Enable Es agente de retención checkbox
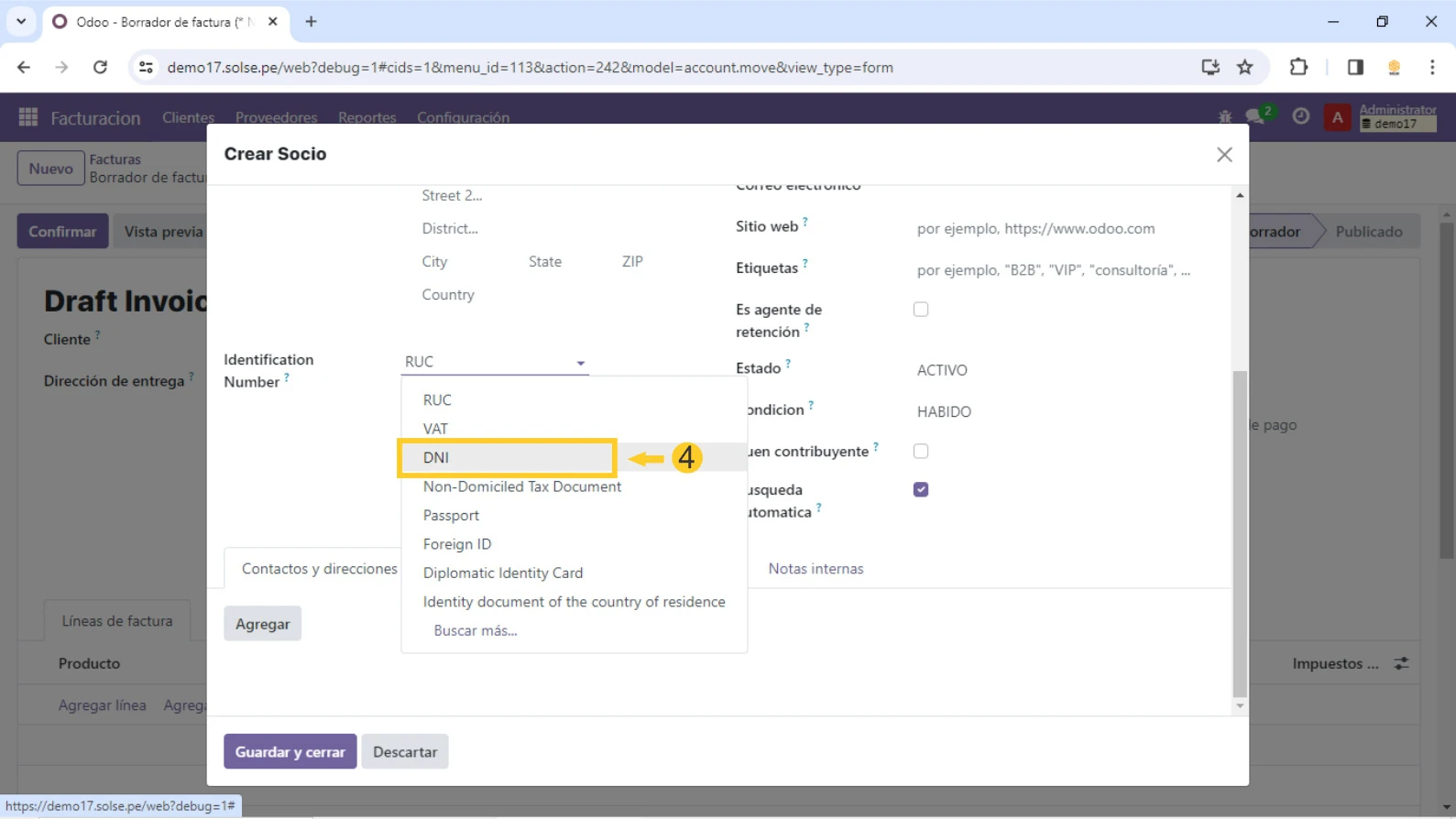The height and width of the screenshot is (819, 1456). [921, 310]
